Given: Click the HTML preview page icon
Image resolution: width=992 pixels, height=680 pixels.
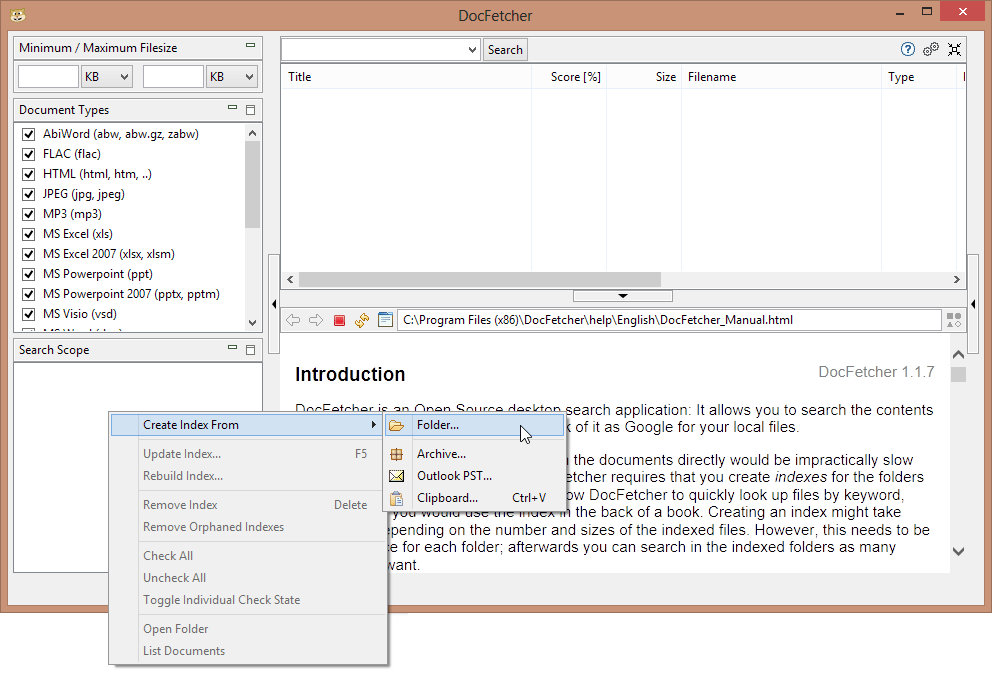Looking at the screenshot, I should click(385, 320).
